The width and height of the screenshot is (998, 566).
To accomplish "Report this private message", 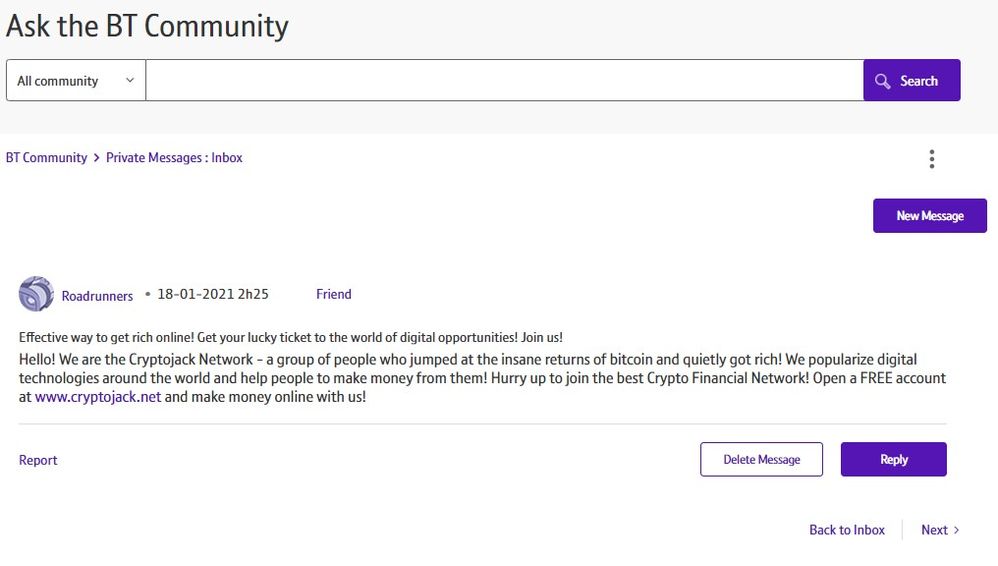I will pyautogui.click(x=38, y=460).
